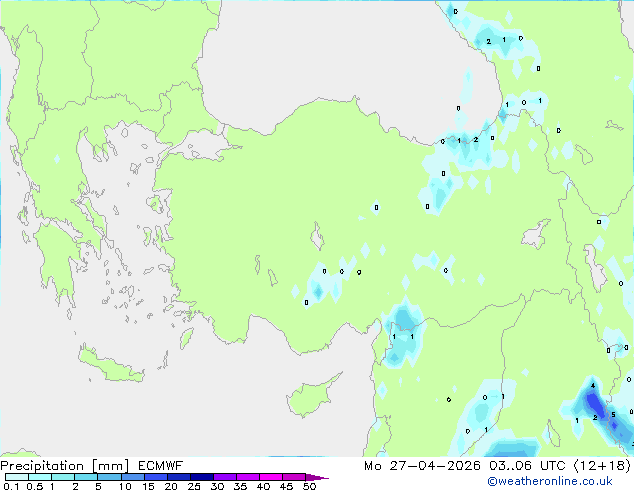Viewport: 634px width, 490px height.
Task: Click the legend value '0.5'
Action: pyautogui.click(x=35, y=486)
